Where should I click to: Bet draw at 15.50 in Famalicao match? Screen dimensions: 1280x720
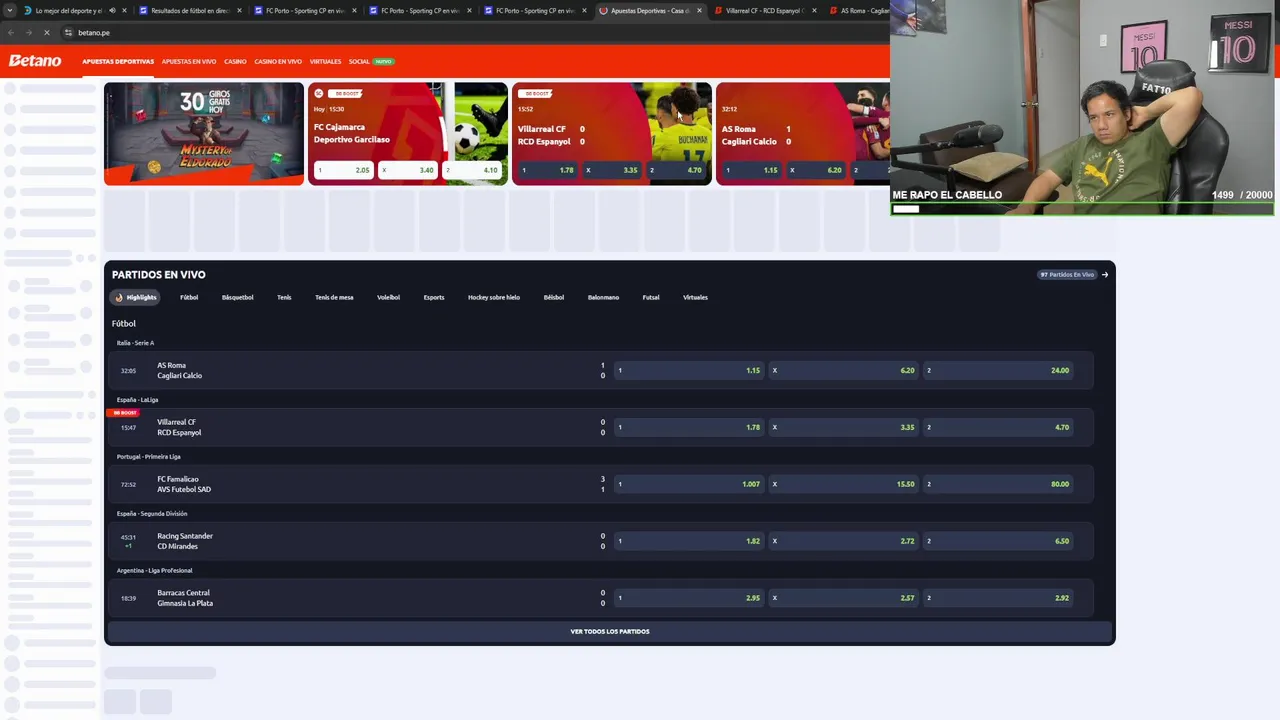[844, 484]
